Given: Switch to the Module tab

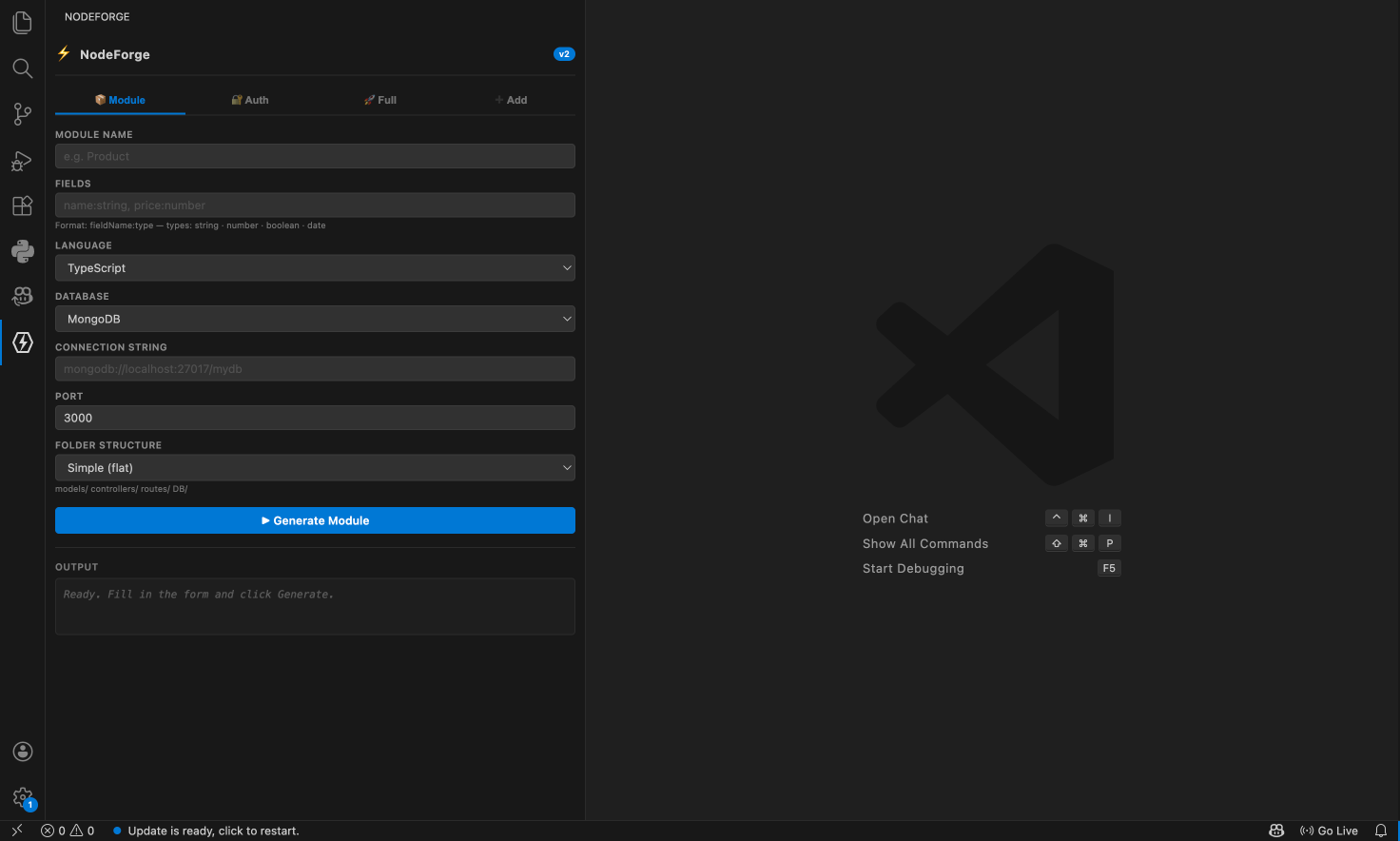Looking at the screenshot, I should [120, 100].
